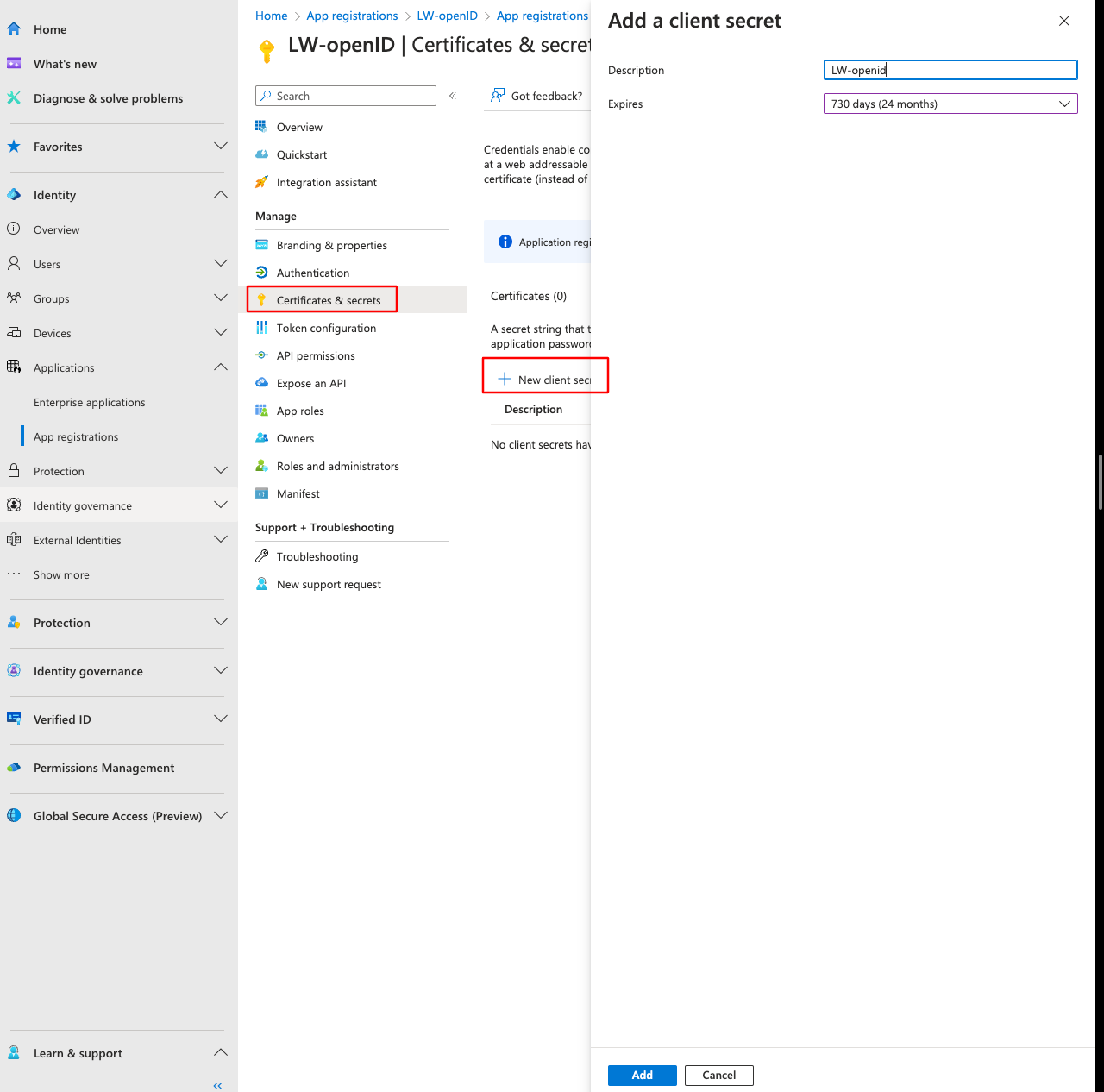The height and width of the screenshot is (1092, 1104).
Task: Click the Favorites star icon
Action: pos(14,147)
